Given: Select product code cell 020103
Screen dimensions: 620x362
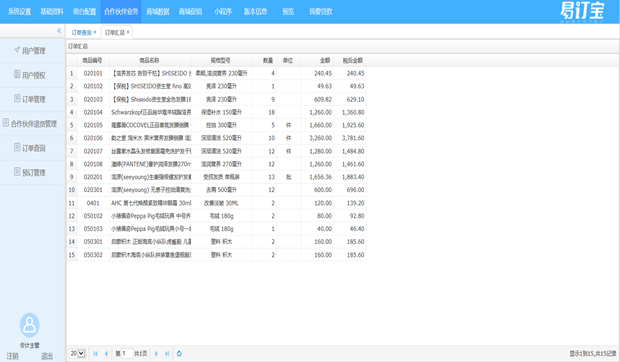Looking at the screenshot, I should point(93,99).
